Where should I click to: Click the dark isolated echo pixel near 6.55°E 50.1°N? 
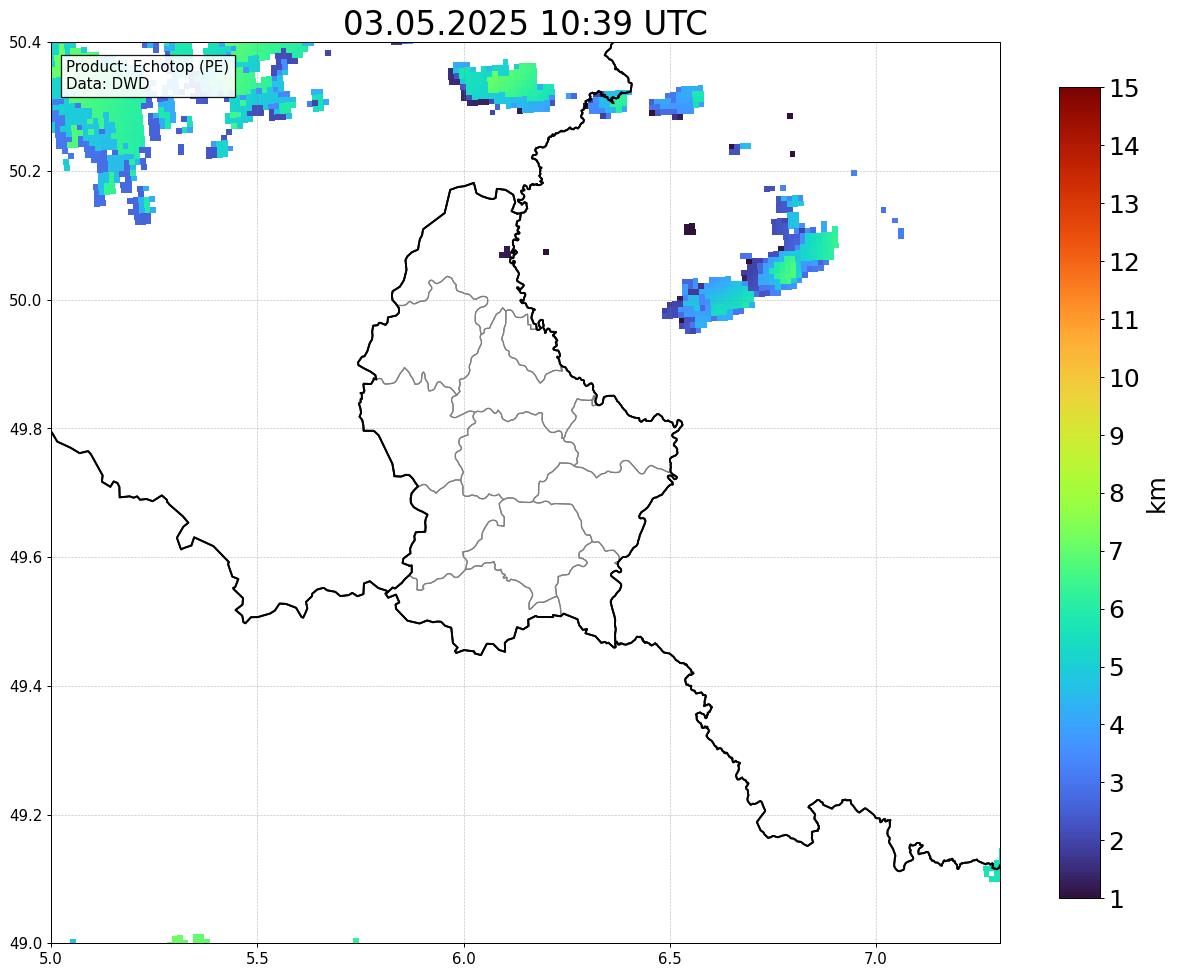click(x=690, y=229)
